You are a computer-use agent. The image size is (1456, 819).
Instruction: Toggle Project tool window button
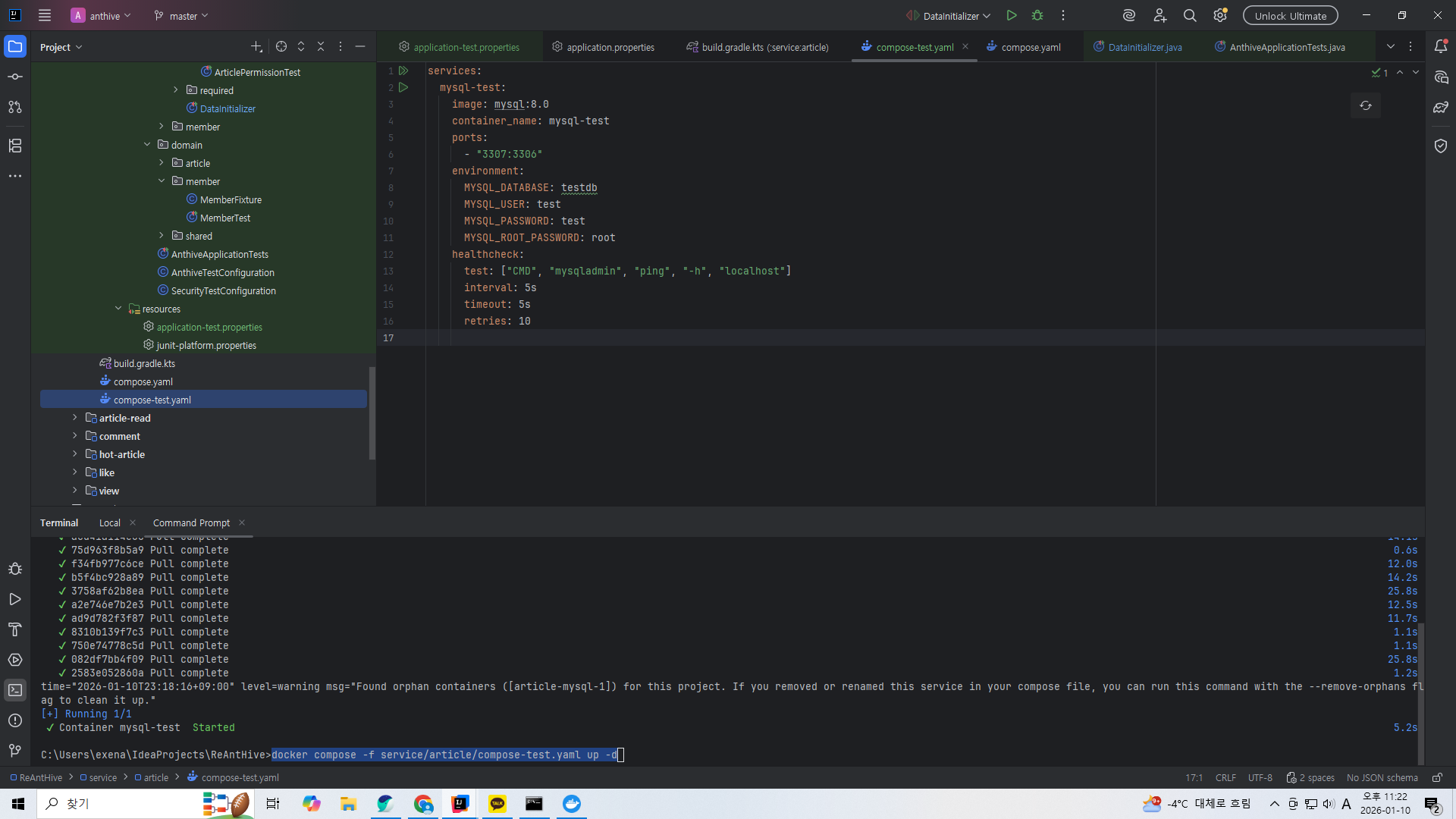click(x=15, y=46)
